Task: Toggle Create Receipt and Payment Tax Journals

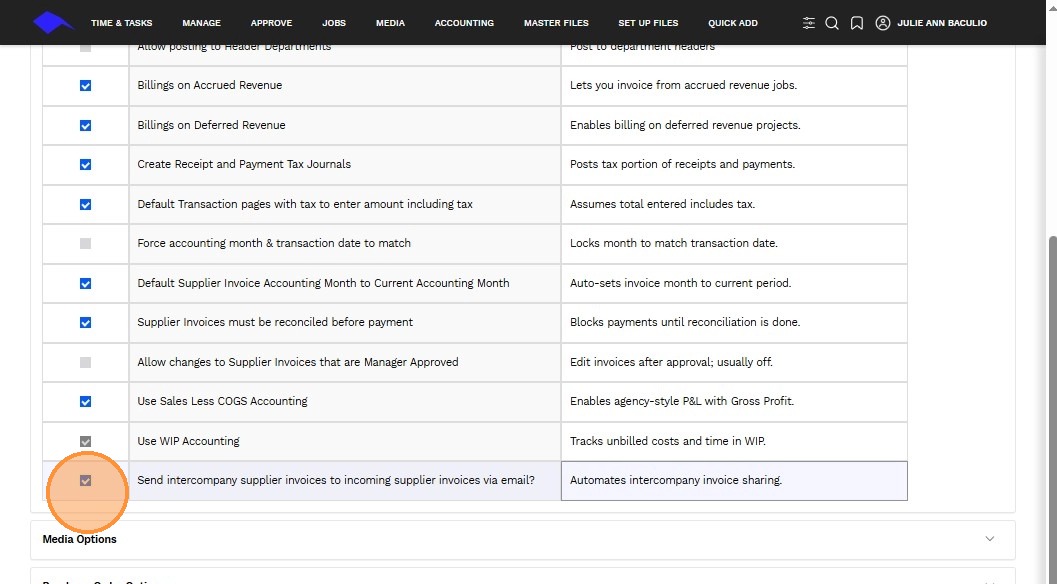Action: click(x=85, y=165)
